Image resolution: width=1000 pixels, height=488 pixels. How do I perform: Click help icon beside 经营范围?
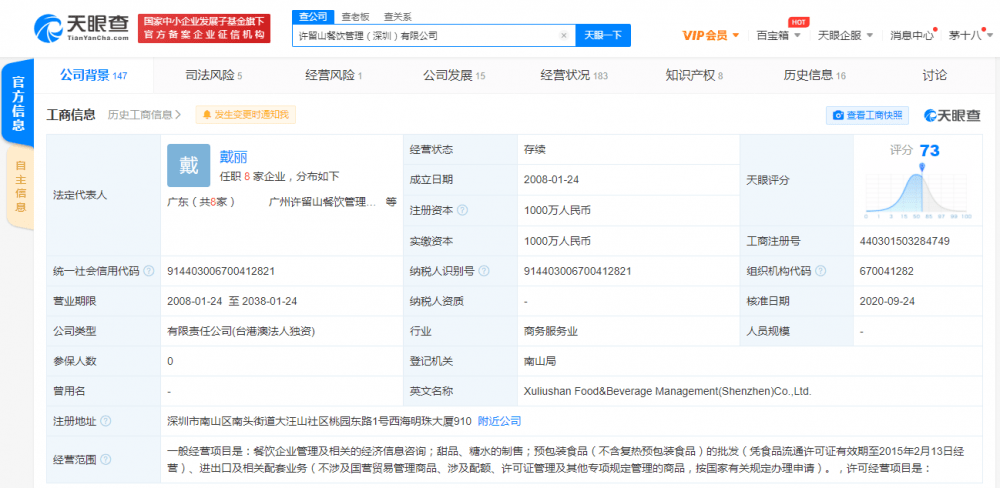coord(106,459)
